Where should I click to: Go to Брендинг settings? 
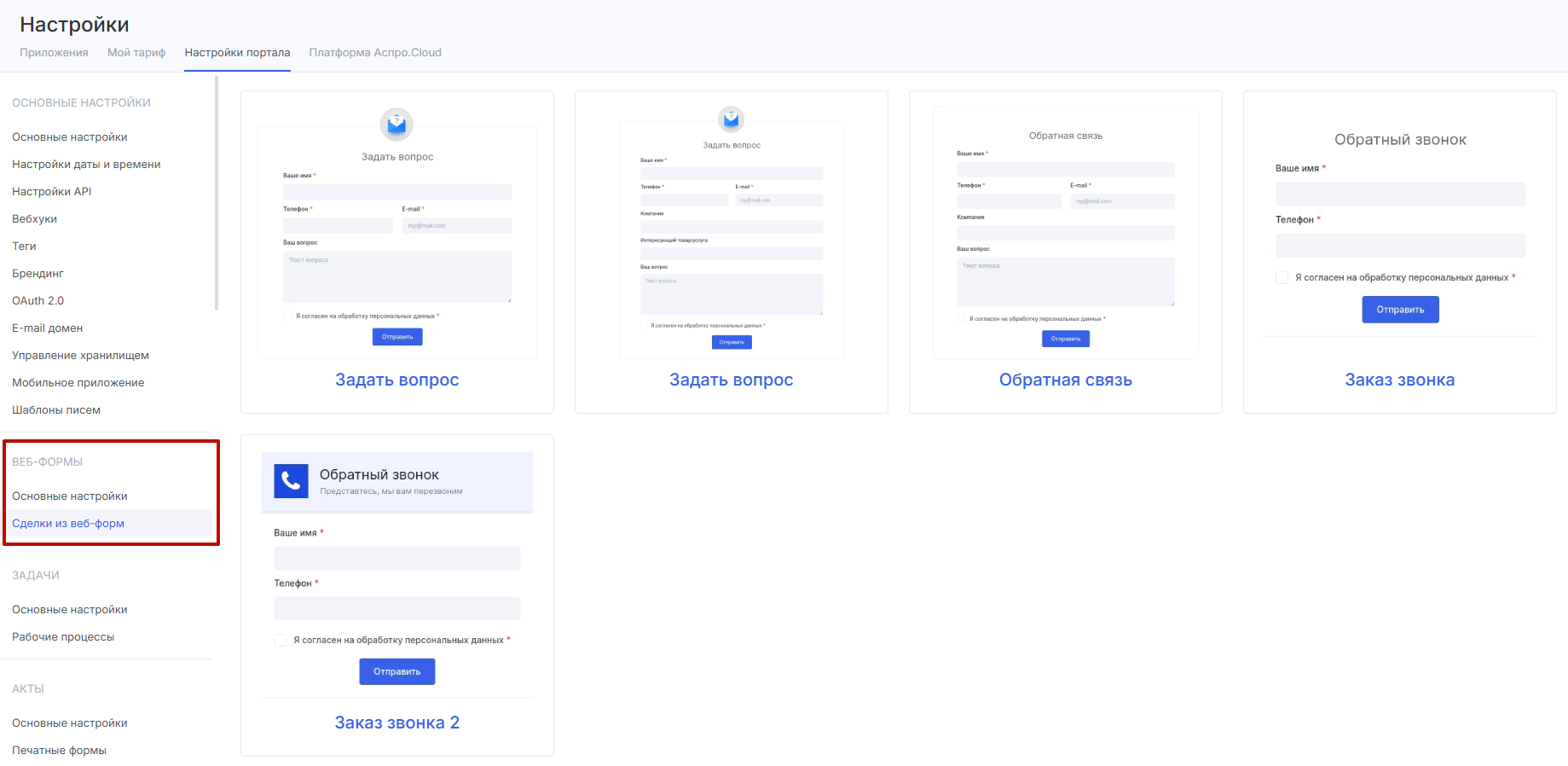pos(38,274)
